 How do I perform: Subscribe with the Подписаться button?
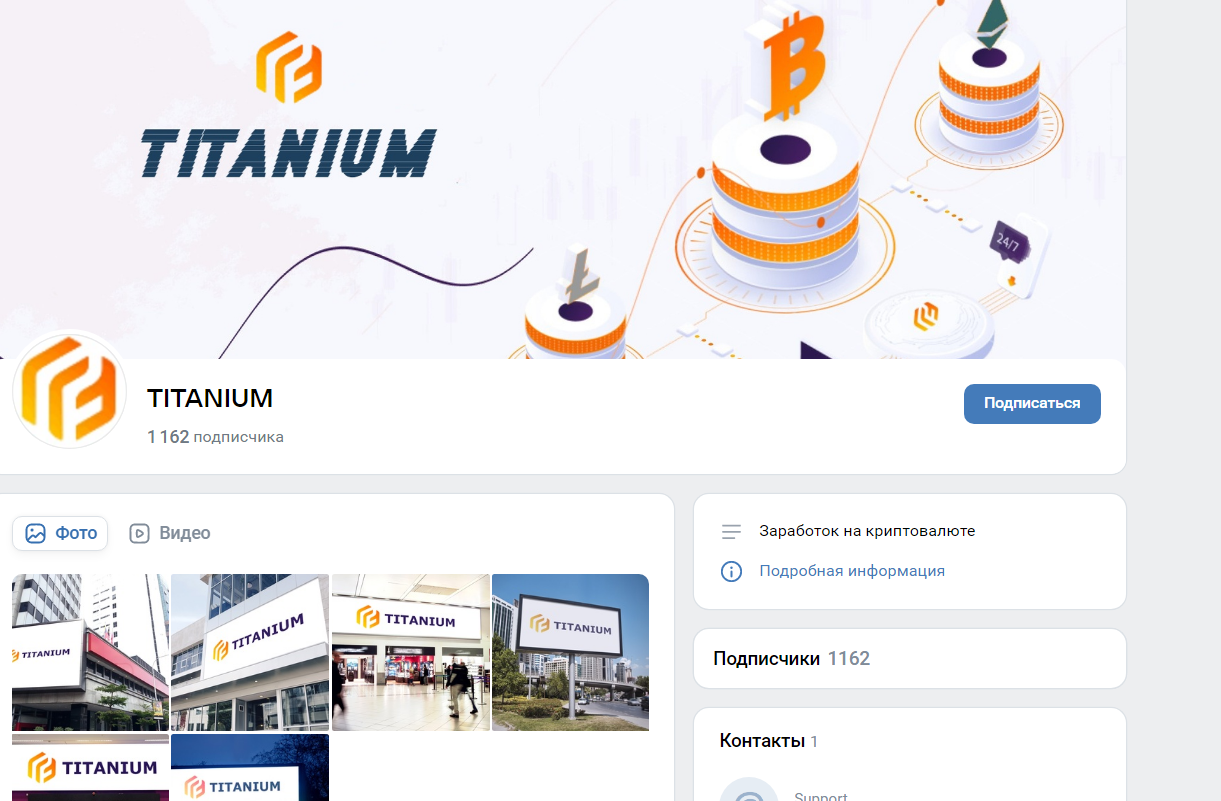pyautogui.click(x=1032, y=404)
